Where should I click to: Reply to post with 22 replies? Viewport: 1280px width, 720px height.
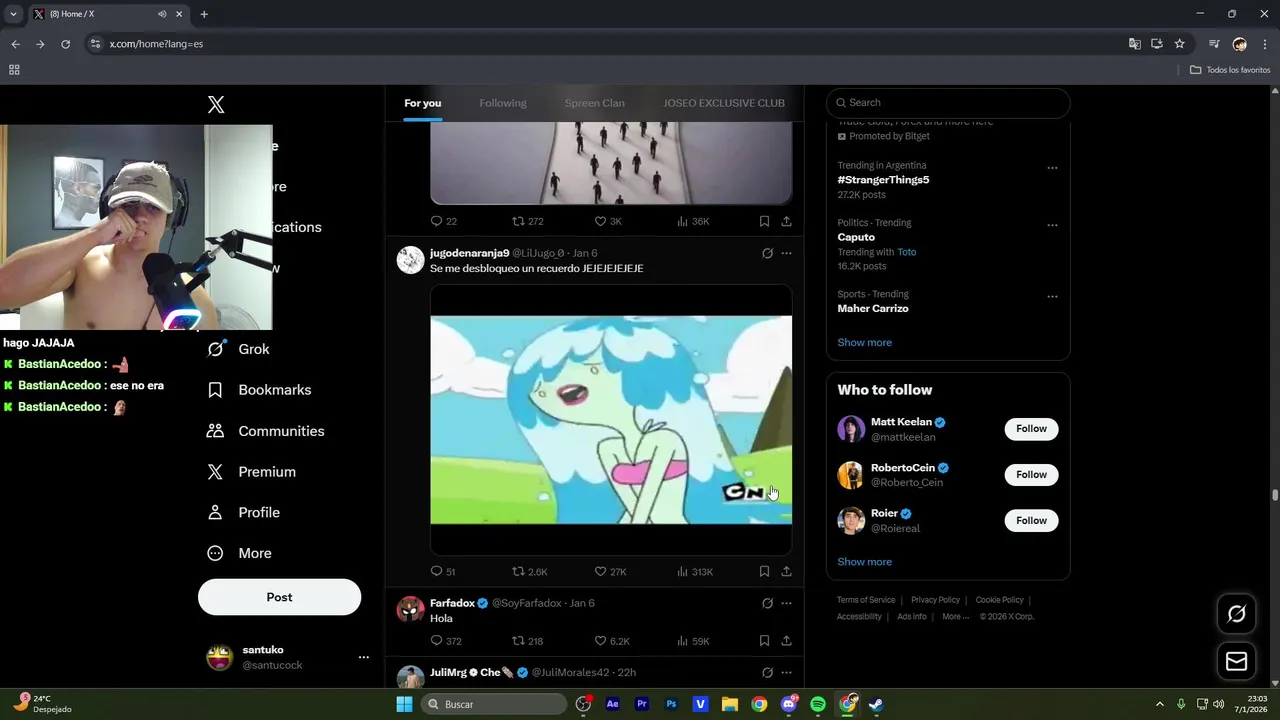point(443,221)
